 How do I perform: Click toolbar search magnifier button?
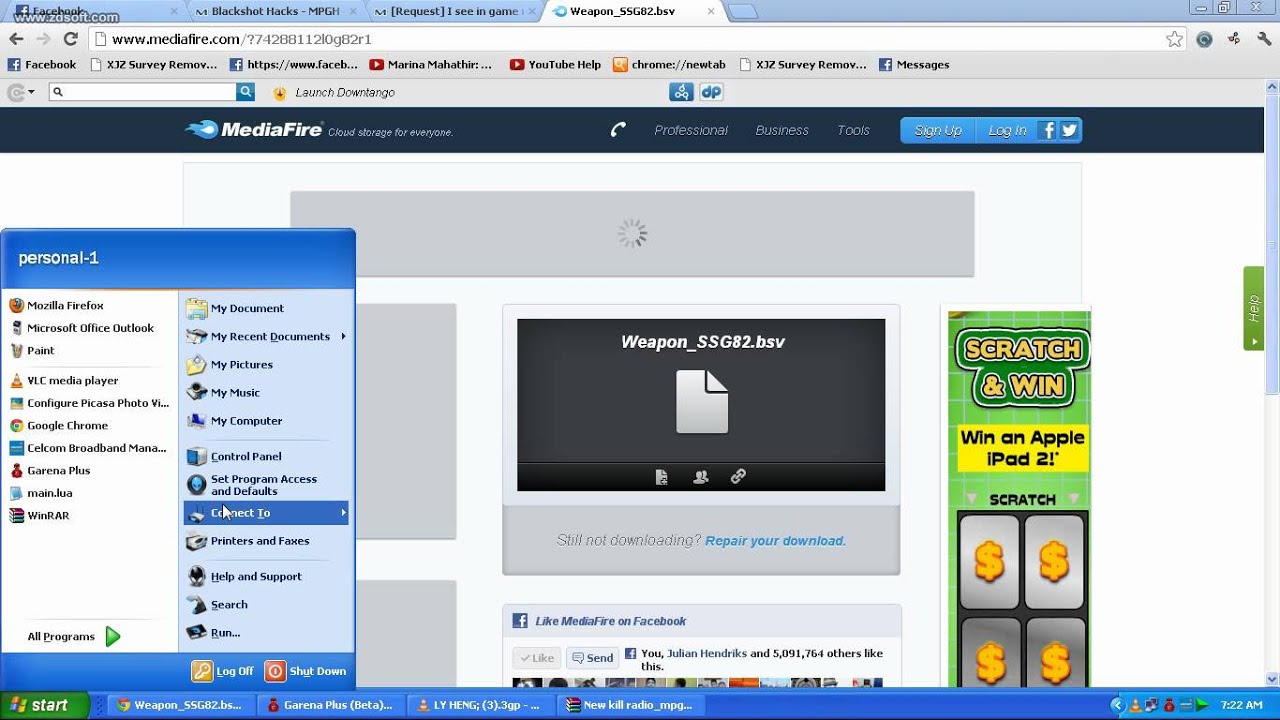point(245,92)
